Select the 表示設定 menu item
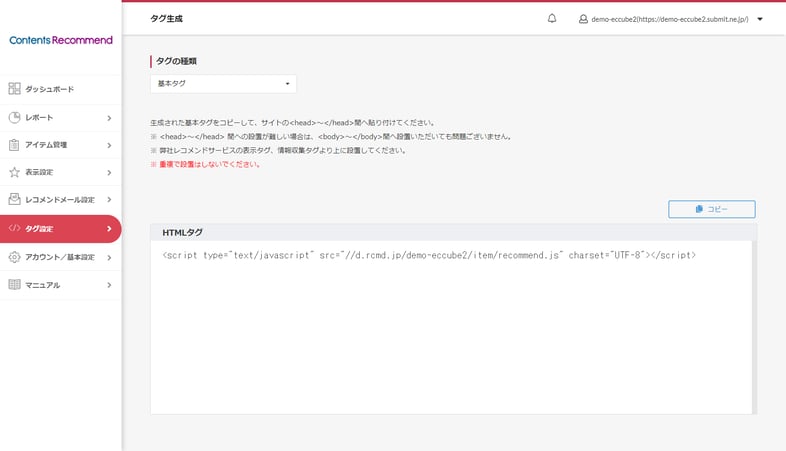Image resolution: width=786 pixels, height=451 pixels. tap(61, 172)
